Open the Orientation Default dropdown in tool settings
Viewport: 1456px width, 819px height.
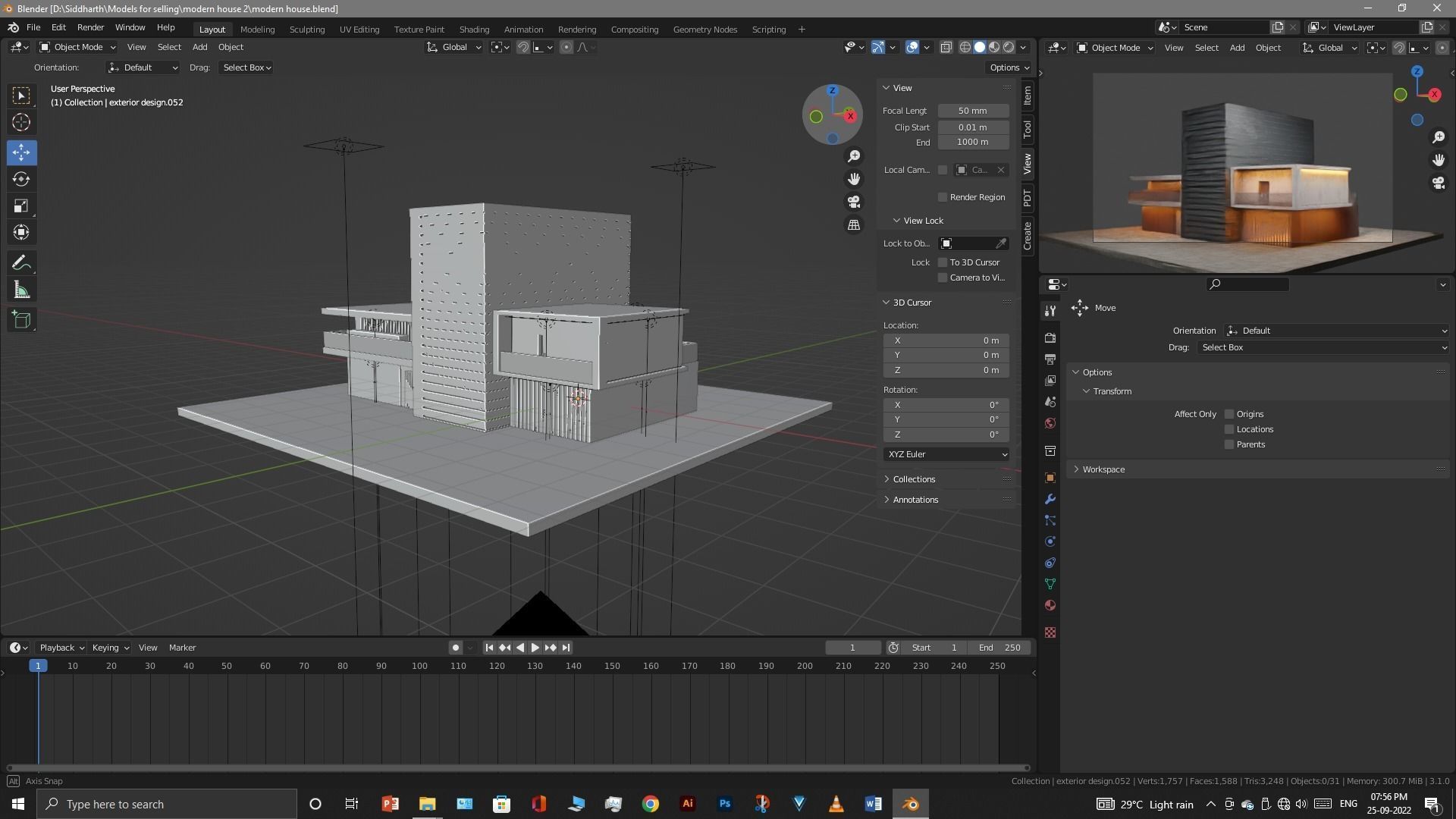pyautogui.click(x=143, y=67)
